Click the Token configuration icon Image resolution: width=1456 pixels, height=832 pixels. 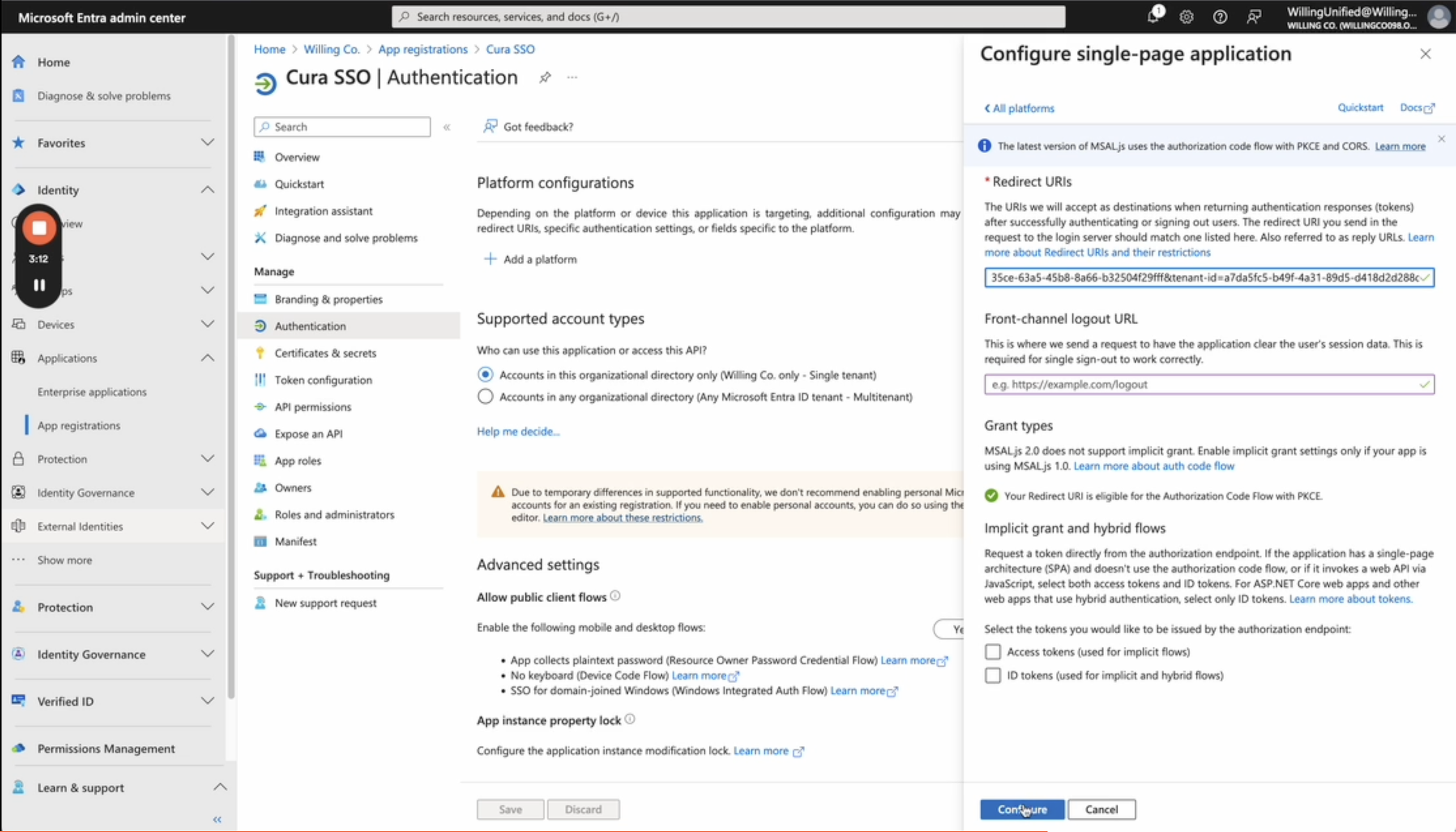(260, 380)
